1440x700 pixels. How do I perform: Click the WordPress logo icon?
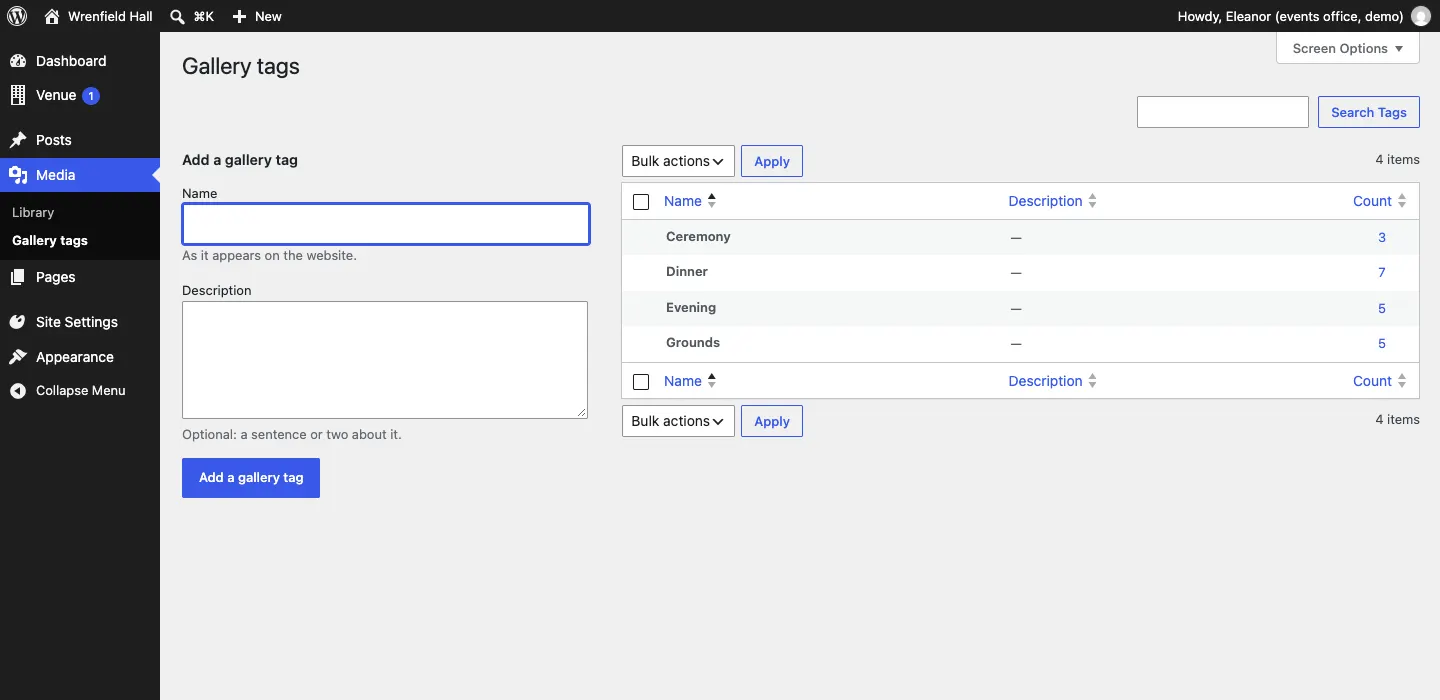pos(18,16)
